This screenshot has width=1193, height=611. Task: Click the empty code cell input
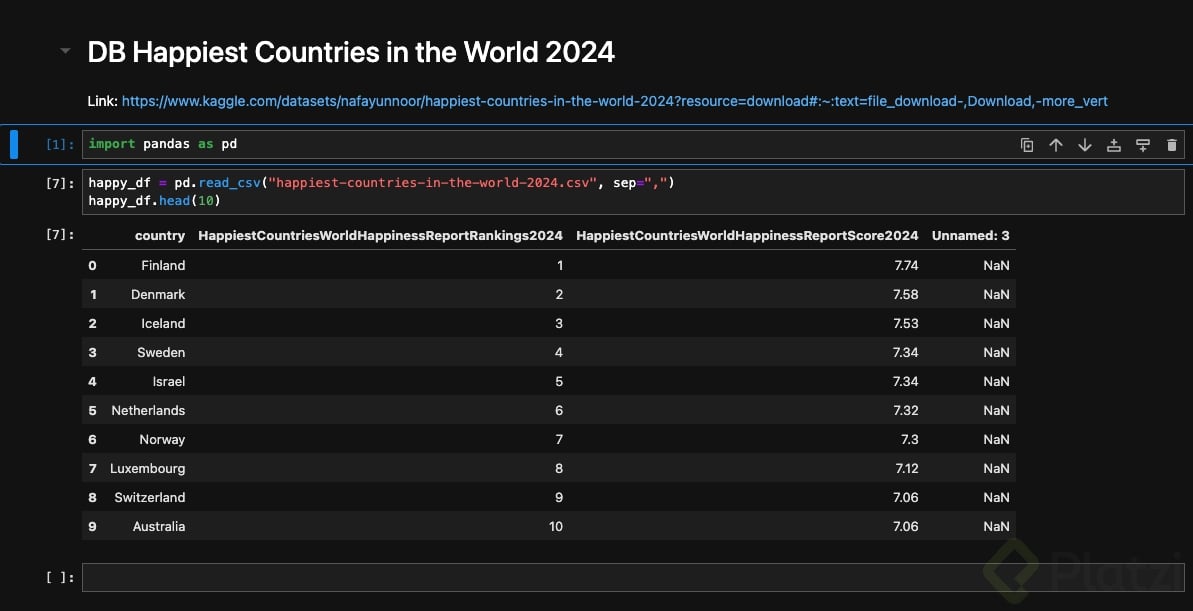click(632, 577)
